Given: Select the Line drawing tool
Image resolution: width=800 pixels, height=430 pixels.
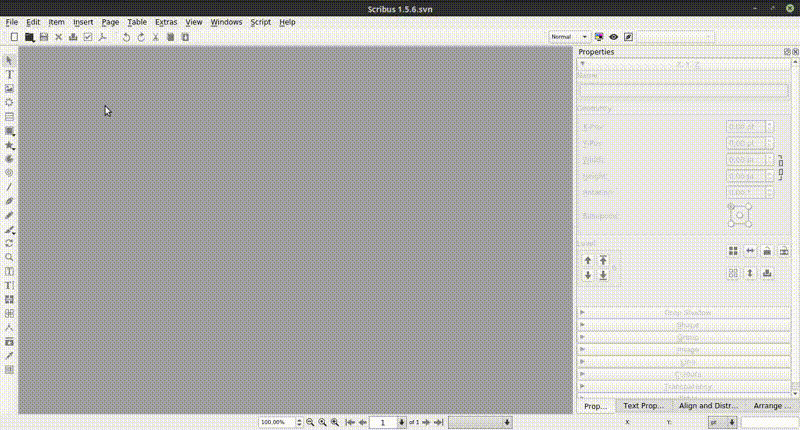Looking at the screenshot, I should tap(10, 187).
